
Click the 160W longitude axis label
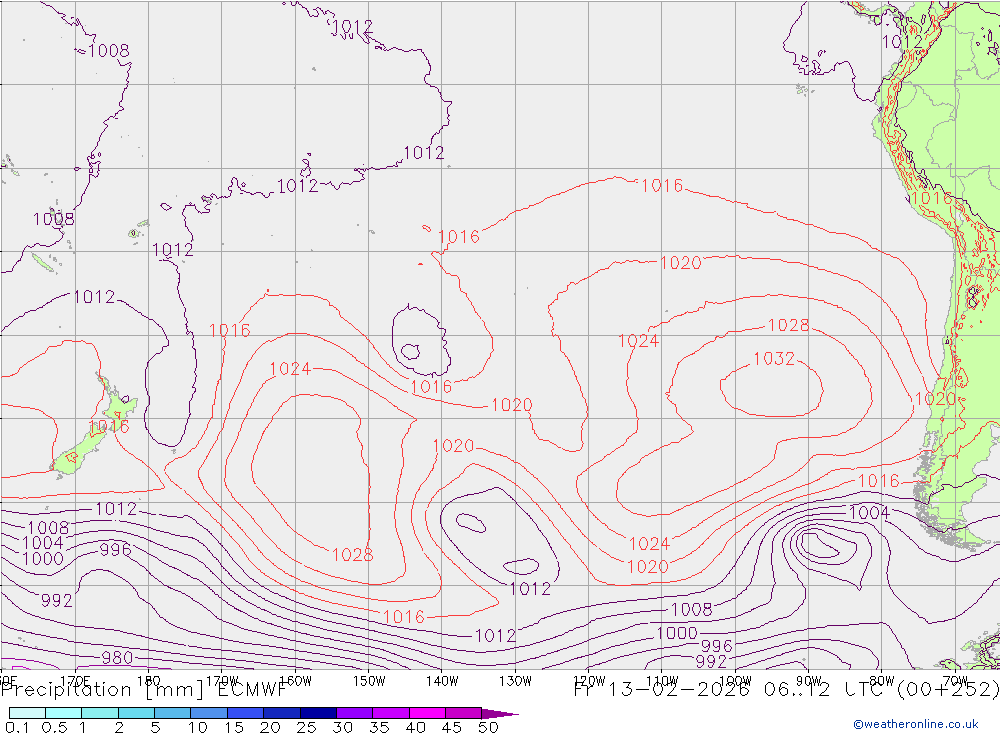tap(295, 681)
